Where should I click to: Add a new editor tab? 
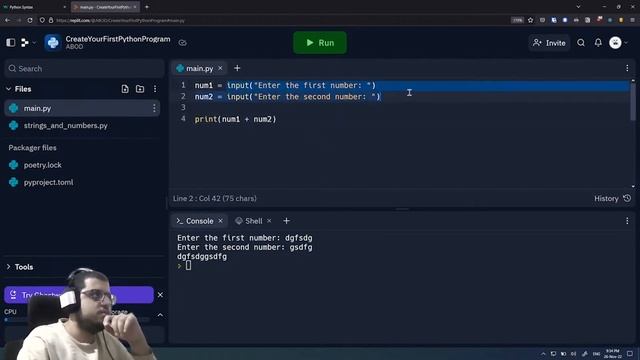click(x=237, y=68)
